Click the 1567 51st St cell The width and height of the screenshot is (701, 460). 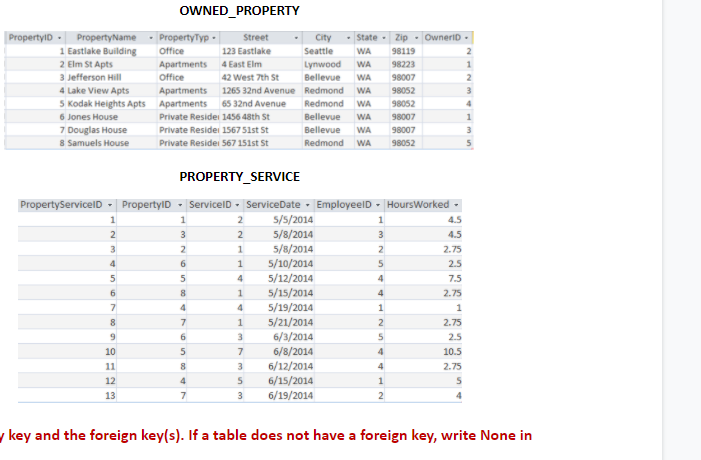tap(261, 130)
